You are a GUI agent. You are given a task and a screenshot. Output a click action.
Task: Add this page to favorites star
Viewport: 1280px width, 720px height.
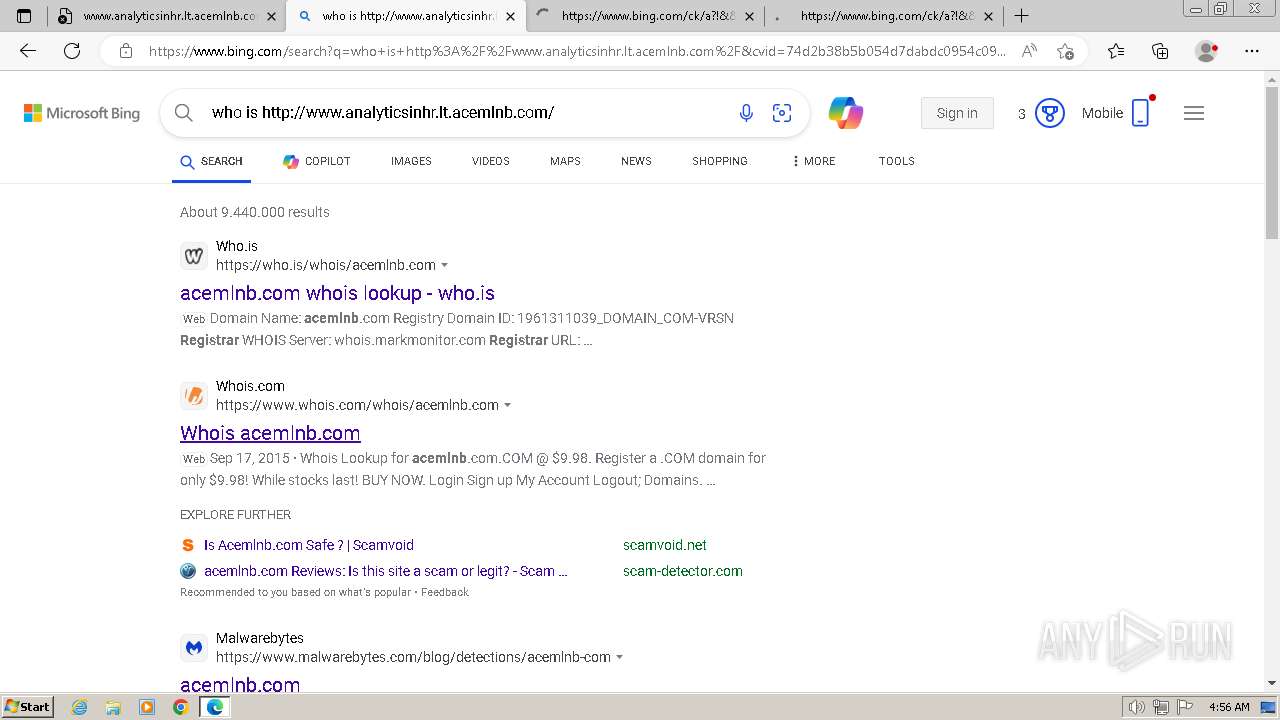(1065, 51)
